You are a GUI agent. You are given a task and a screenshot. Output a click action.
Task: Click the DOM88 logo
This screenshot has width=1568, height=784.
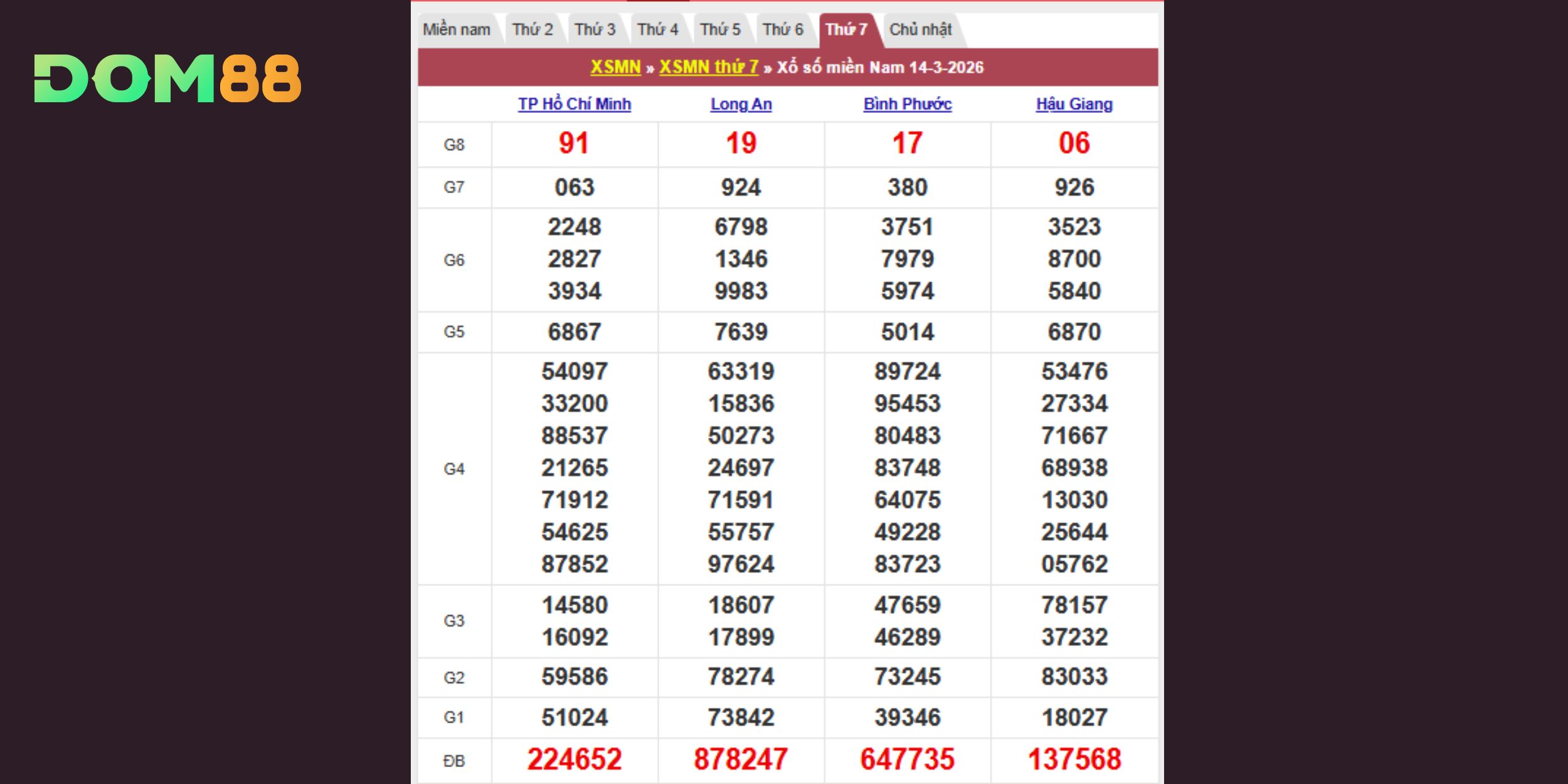tap(167, 79)
